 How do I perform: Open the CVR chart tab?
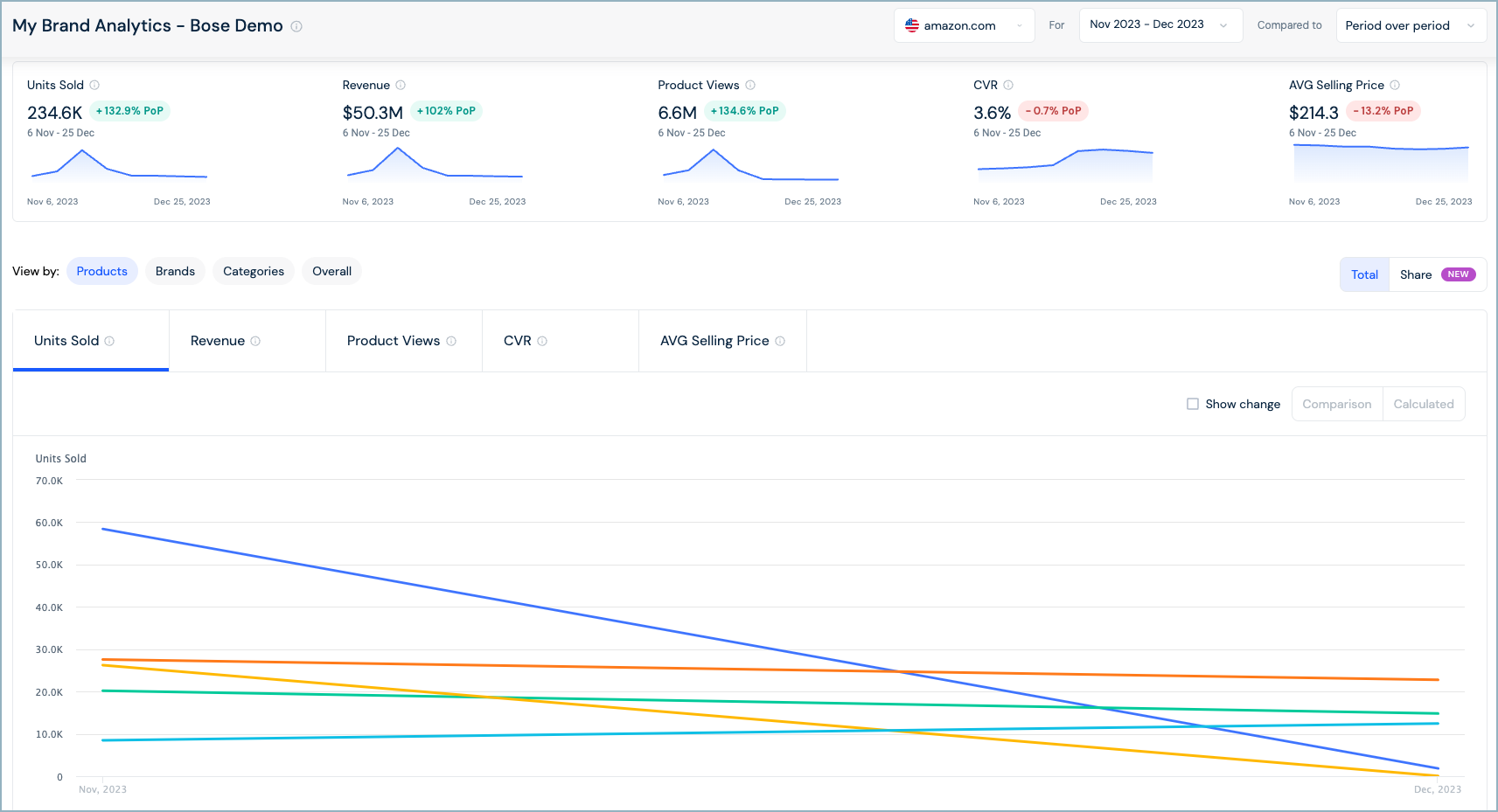click(561, 341)
